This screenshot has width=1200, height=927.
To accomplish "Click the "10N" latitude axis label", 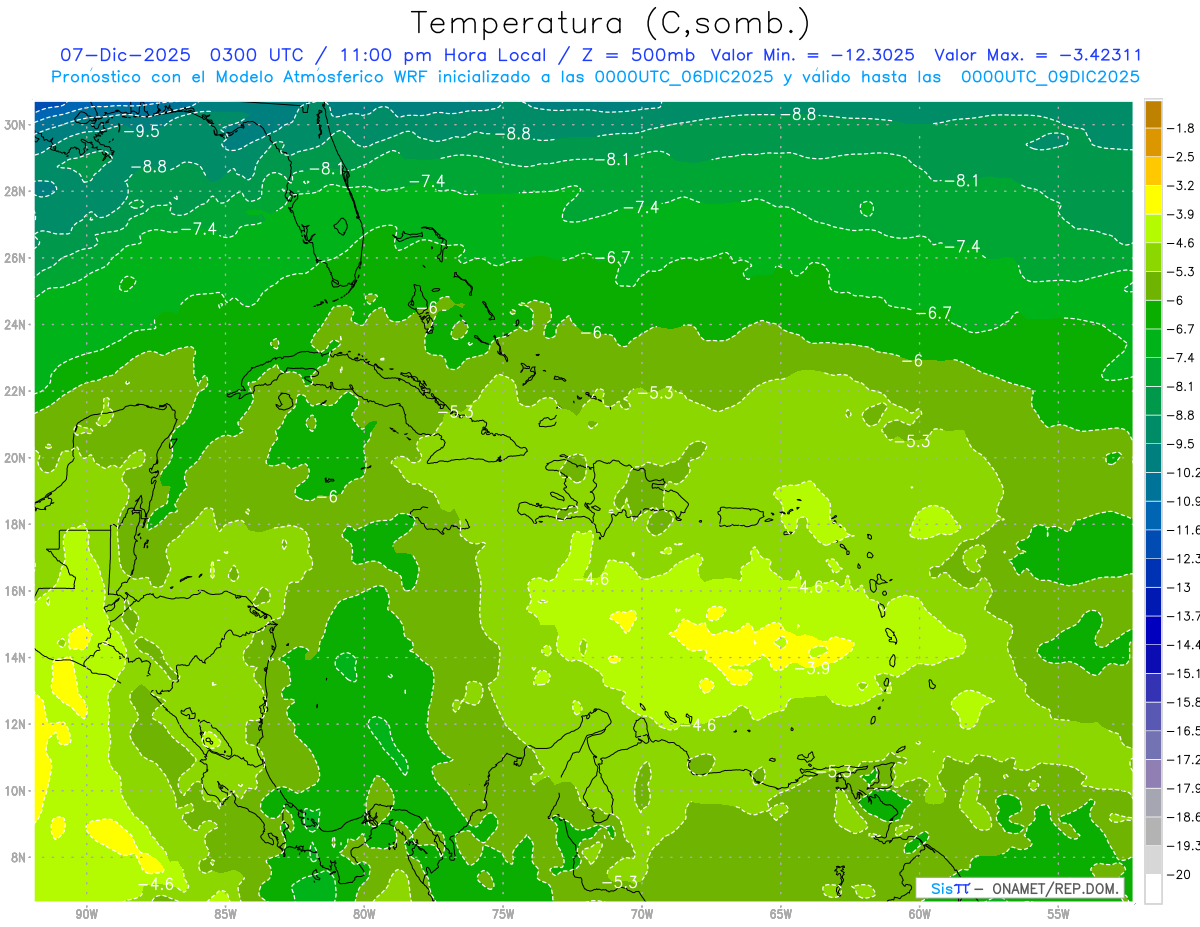I will click(16, 791).
